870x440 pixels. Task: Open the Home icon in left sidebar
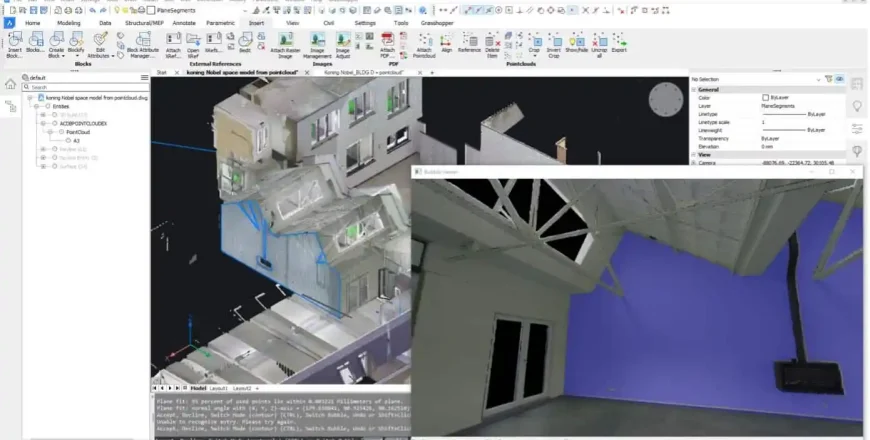[x=10, y=85]
